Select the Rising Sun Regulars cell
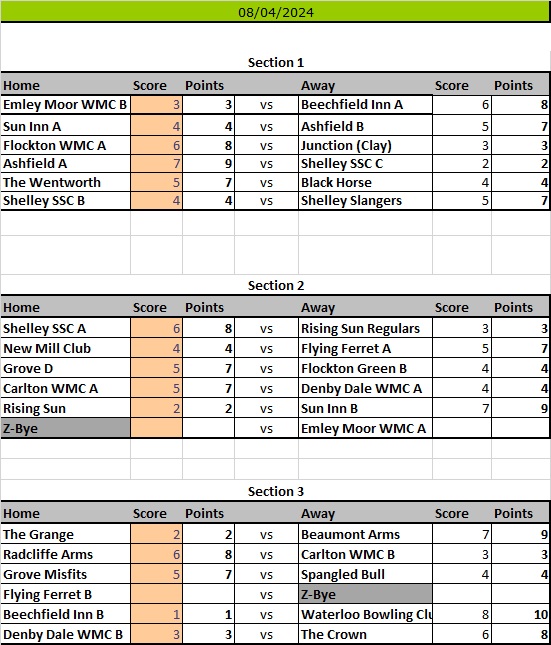The image size is (551, 645). coord(365,328)
